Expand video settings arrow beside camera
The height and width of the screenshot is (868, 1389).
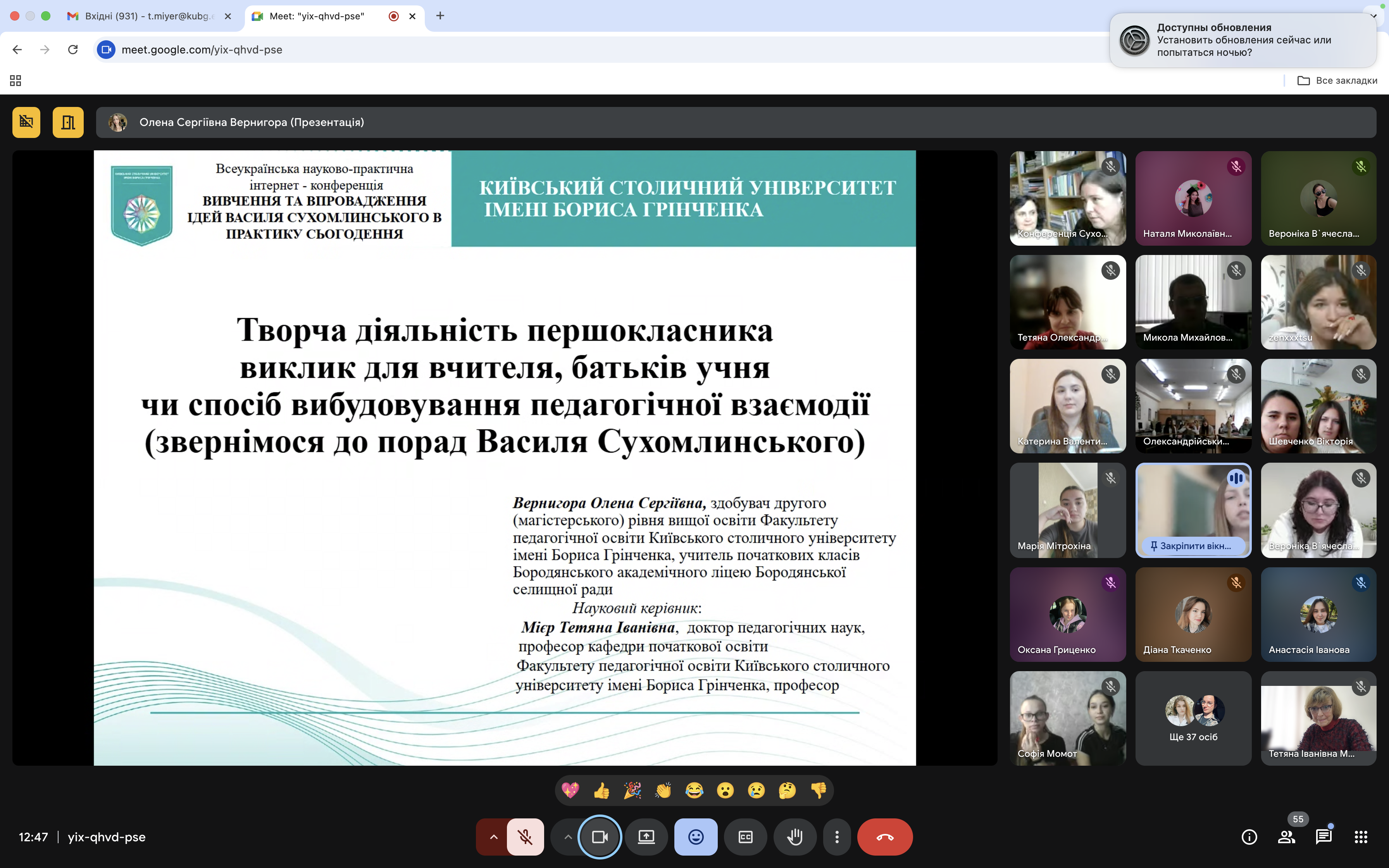(567, 837)
